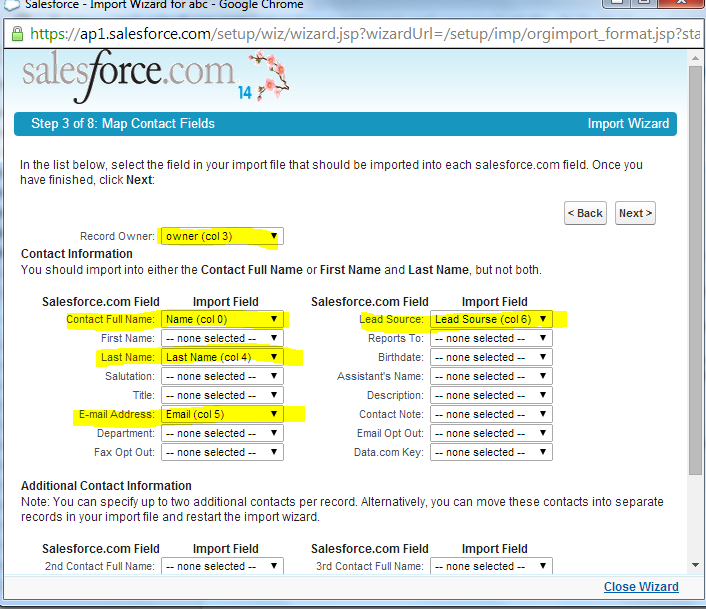Viewport: 706px width, 609px height.
Task: Click the Lead Source field label
Action: (391, 319)
